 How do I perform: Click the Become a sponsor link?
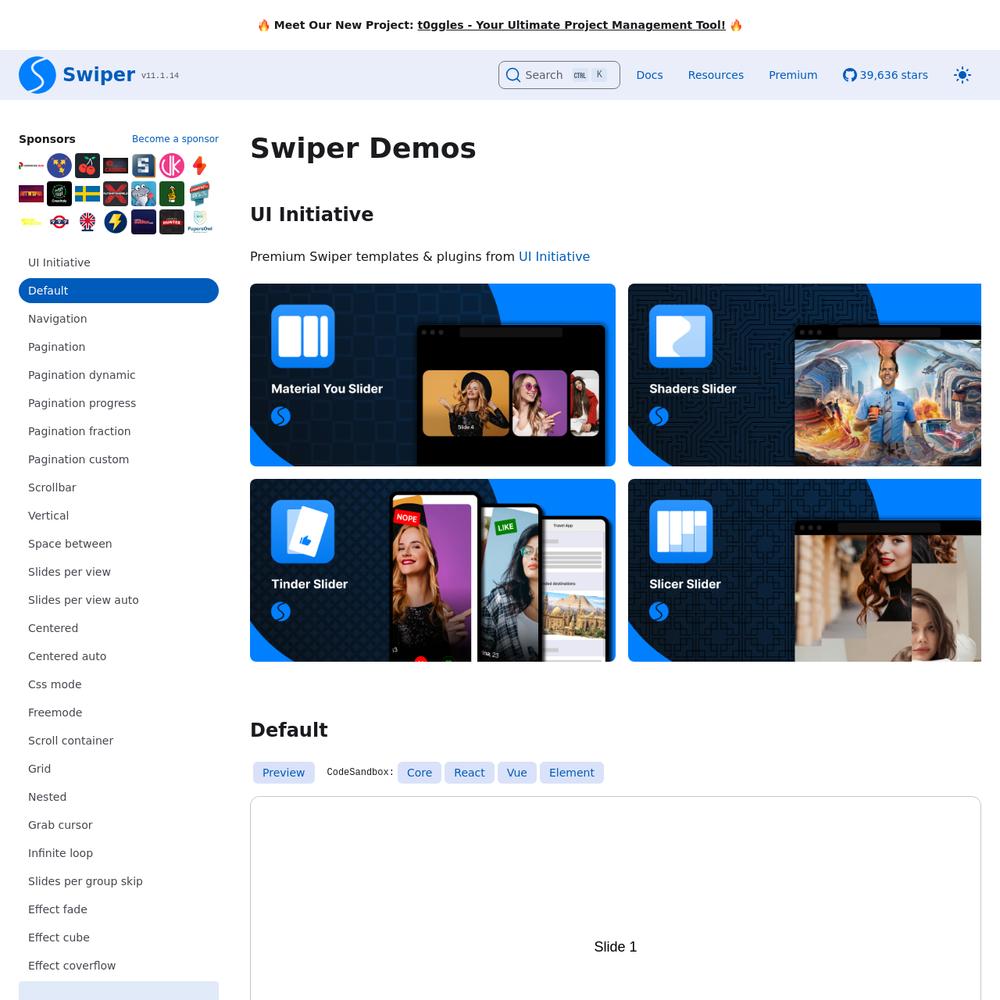(x=175, y=138)
